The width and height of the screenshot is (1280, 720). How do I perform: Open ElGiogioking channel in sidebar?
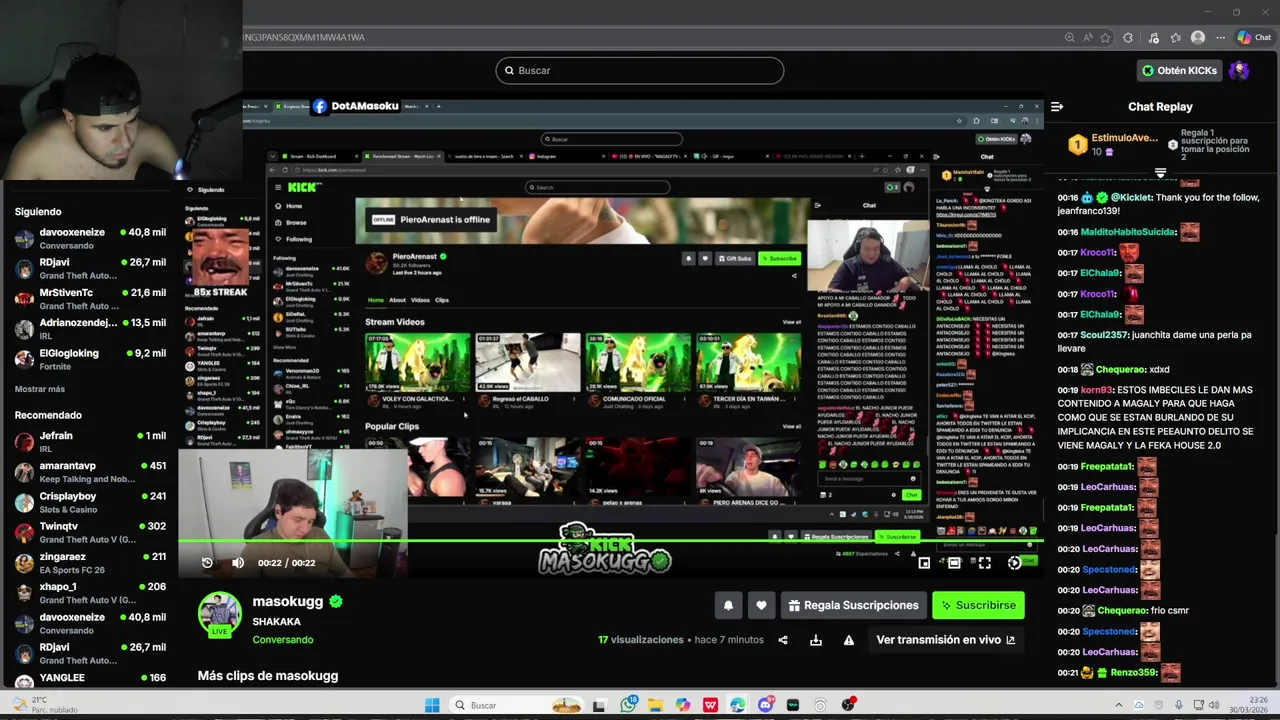90,359
